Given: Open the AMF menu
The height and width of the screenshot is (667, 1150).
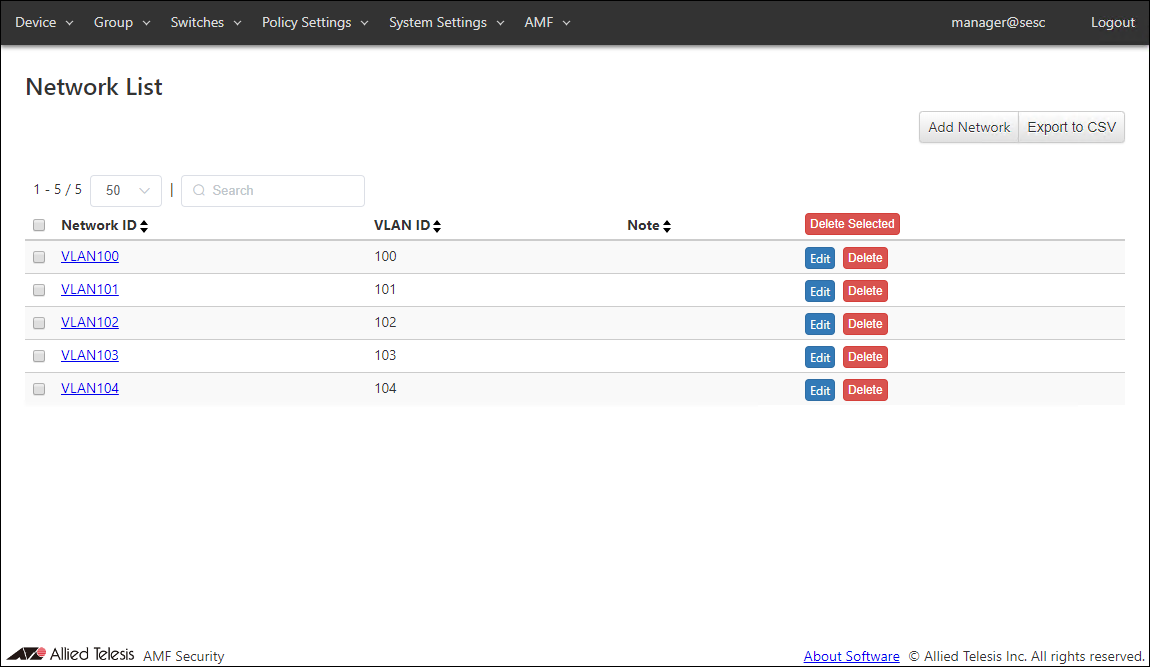Looking at the screenshot, I should coord(547,22).
